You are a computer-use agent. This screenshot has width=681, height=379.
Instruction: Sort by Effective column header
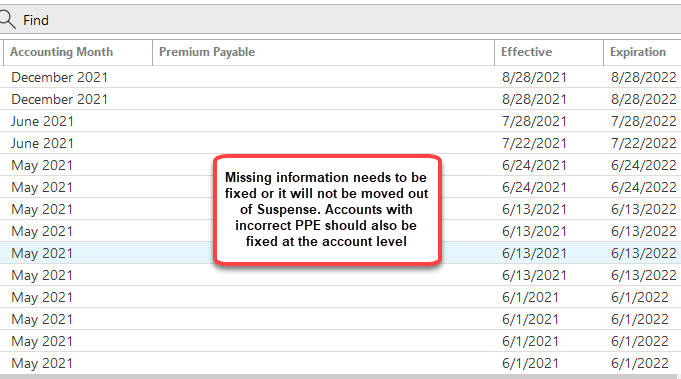point(549,52)
